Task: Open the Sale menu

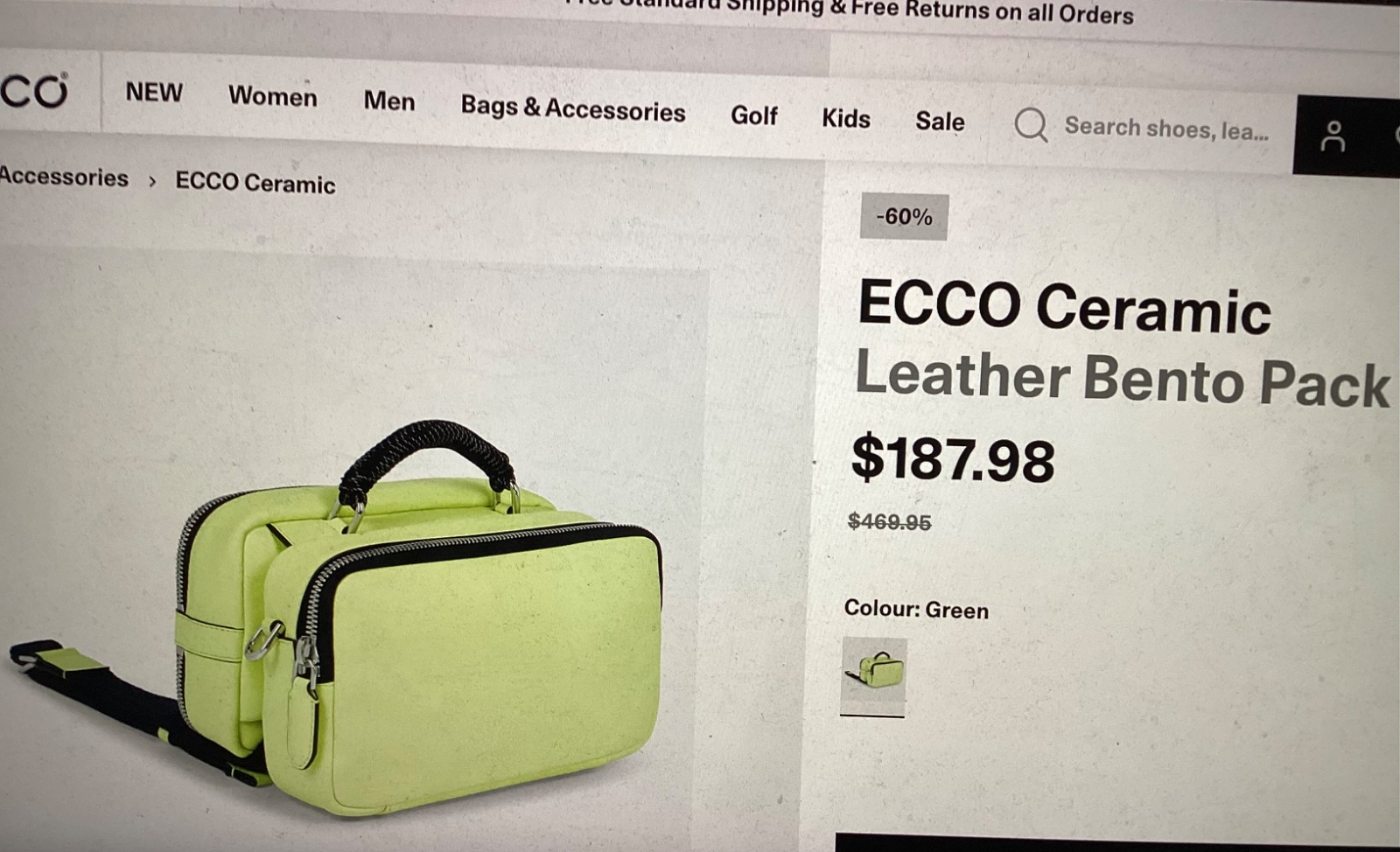Action: [940, 121]
